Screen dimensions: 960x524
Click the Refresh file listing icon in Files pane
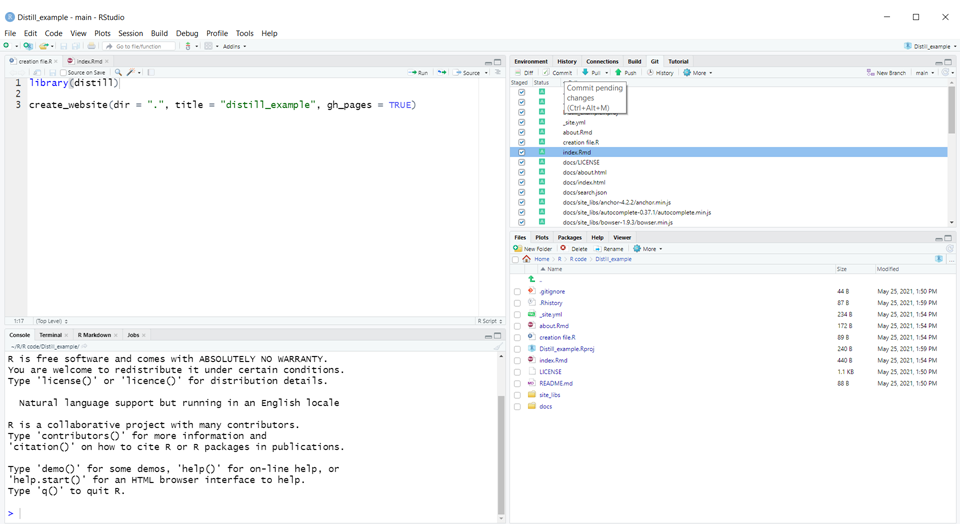click(x=950, y=249)
